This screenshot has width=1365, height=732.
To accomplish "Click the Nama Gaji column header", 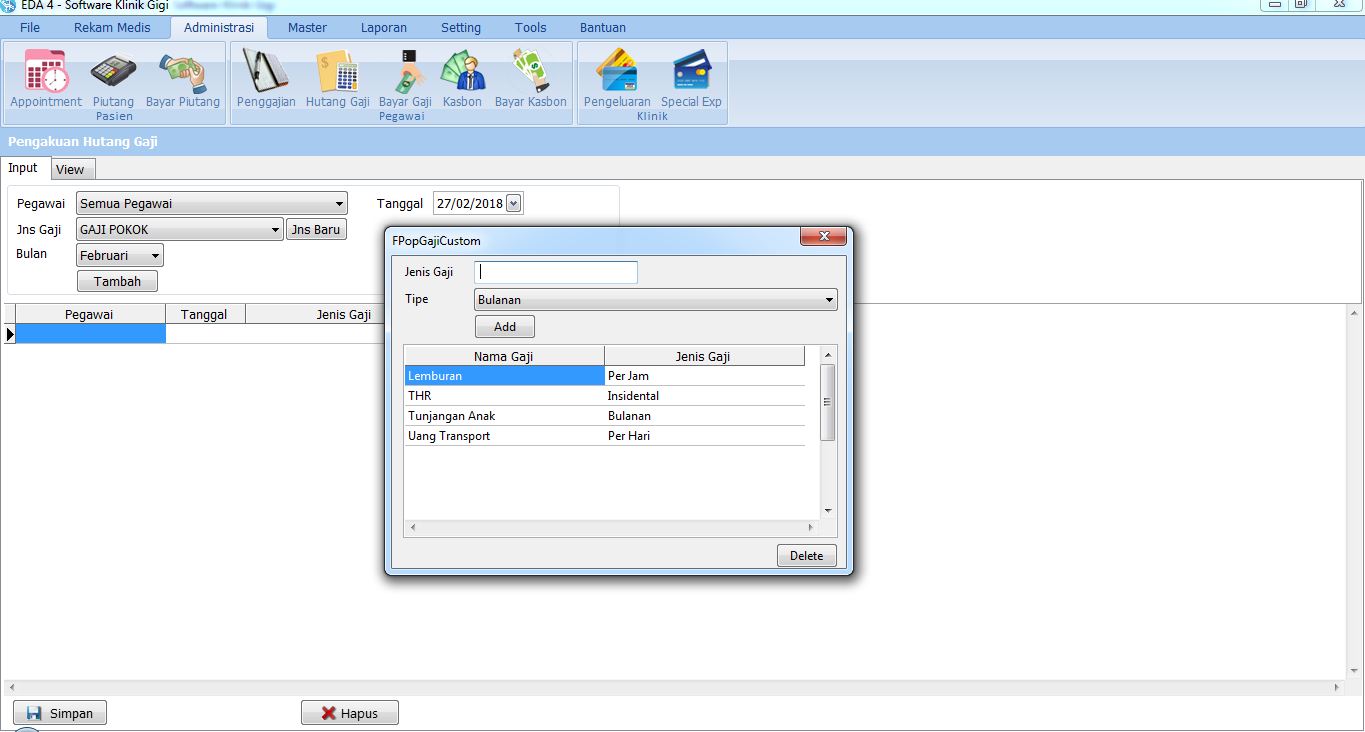I will coord(504,356).
